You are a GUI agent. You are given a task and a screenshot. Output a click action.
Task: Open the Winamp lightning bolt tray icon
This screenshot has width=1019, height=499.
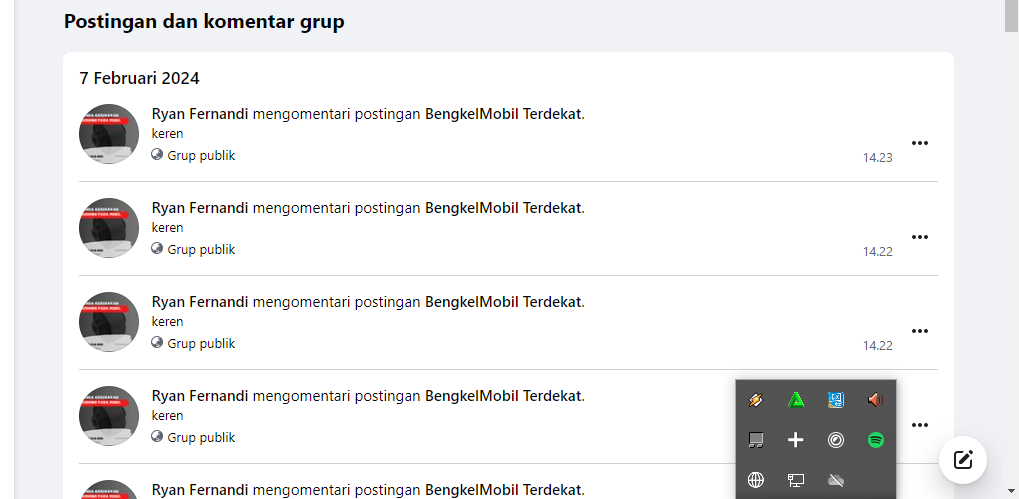click(x=755, y=400)
